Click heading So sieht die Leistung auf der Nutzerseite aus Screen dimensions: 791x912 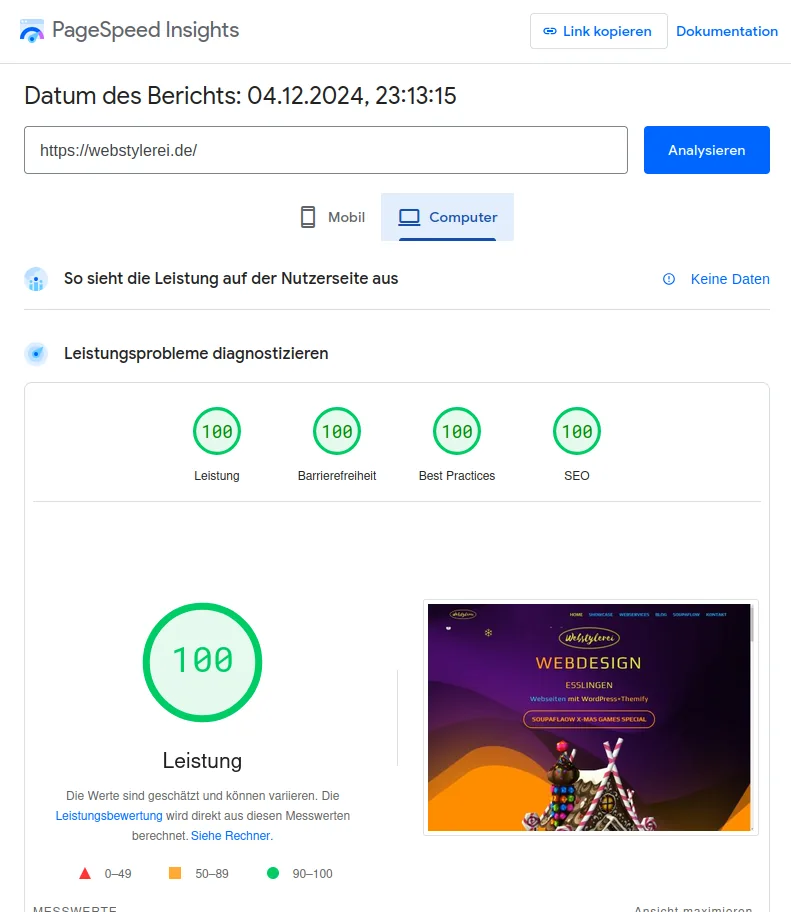click(231, 279)
